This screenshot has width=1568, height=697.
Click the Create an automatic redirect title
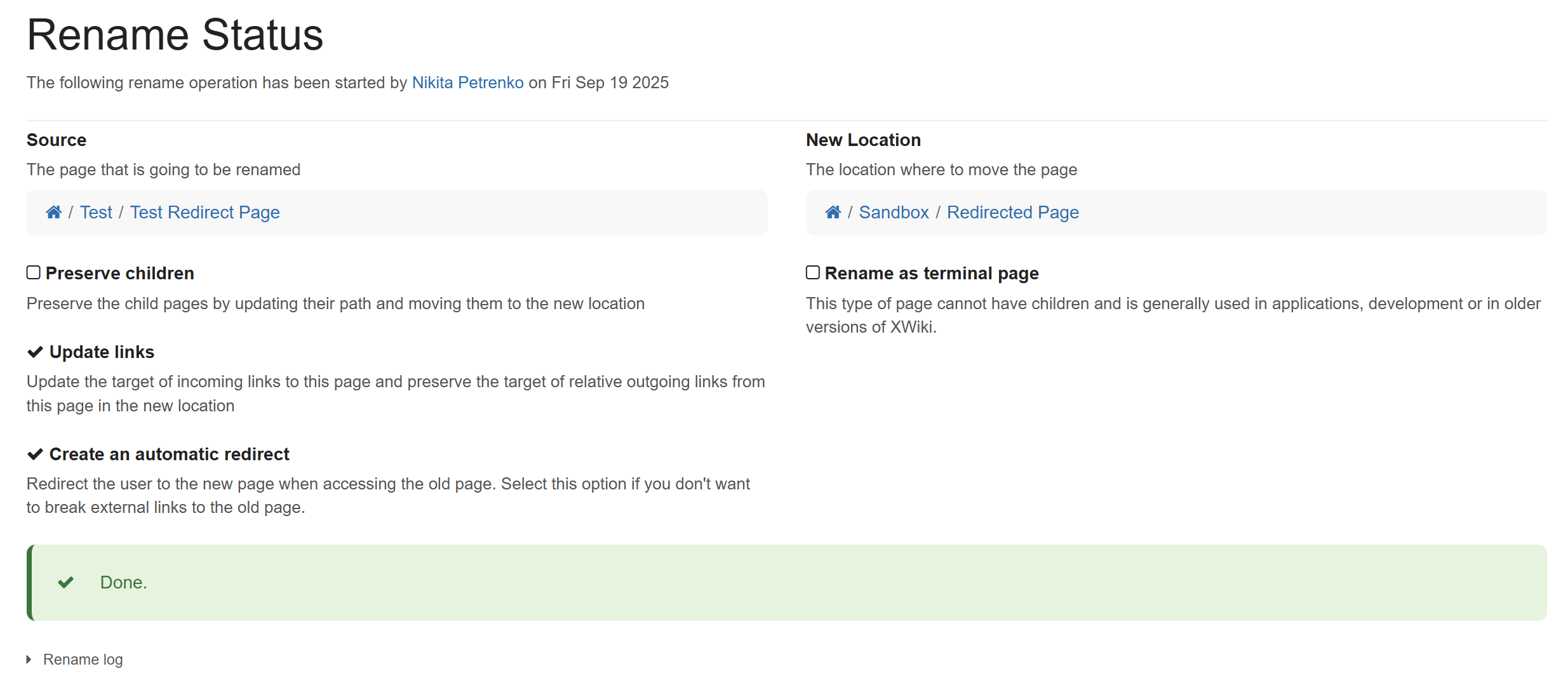pos(169,454)
